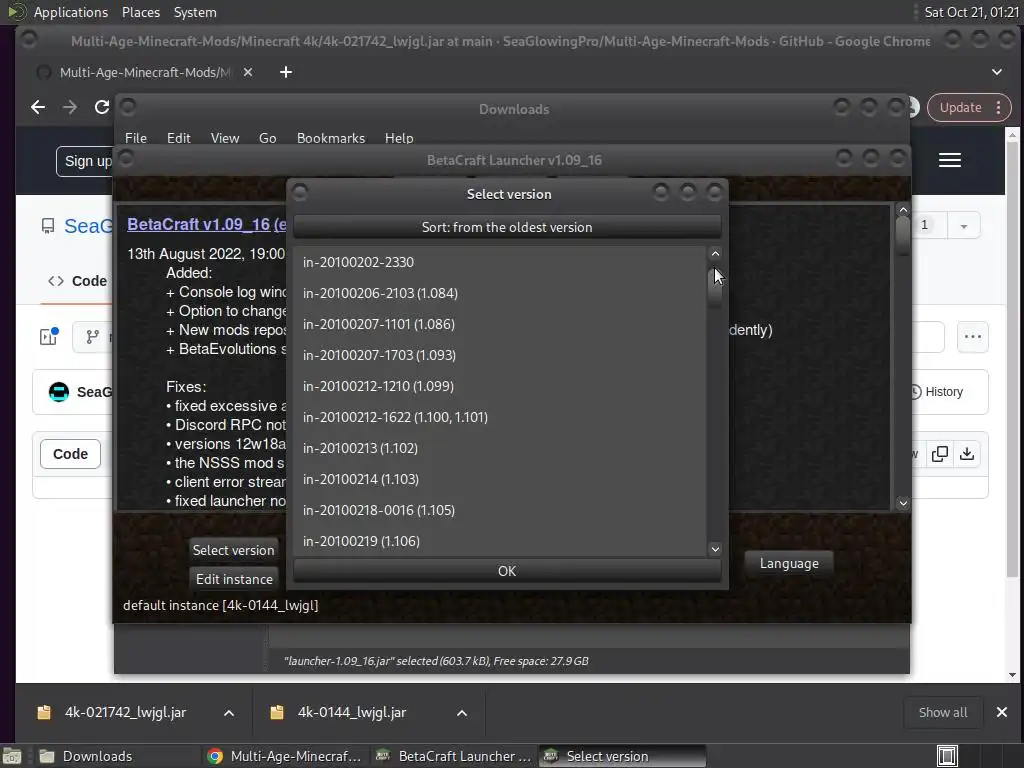Go forward in Chrome browser

coord(70,107)
